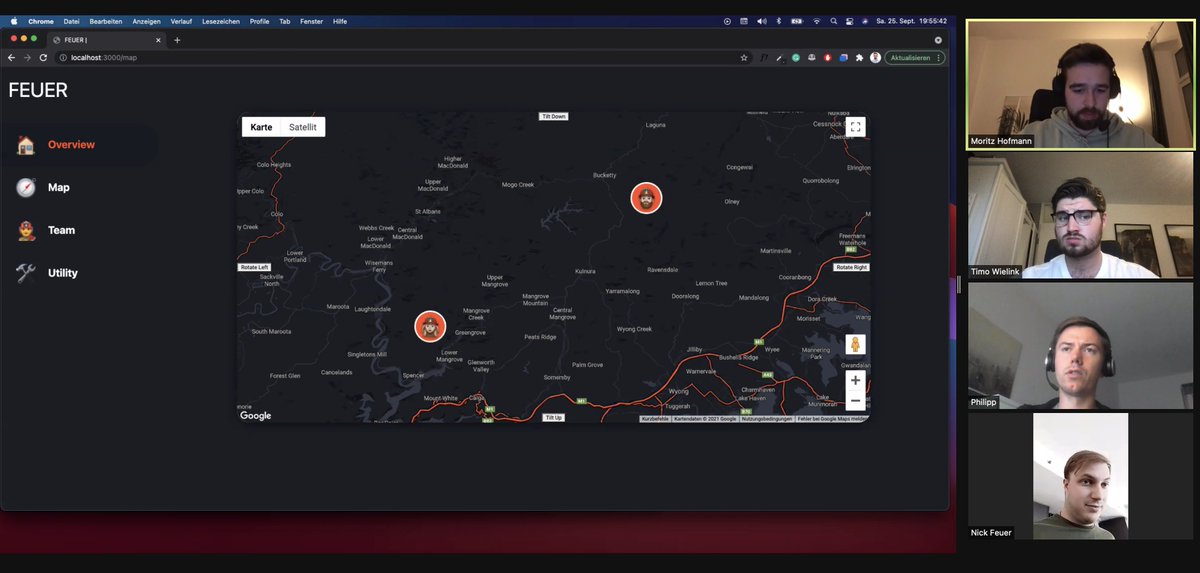The height and width of the screenshot is (573, 1200).
Task: Open a new browser tab
Action: pyautogui.click(x=177, y=40)
